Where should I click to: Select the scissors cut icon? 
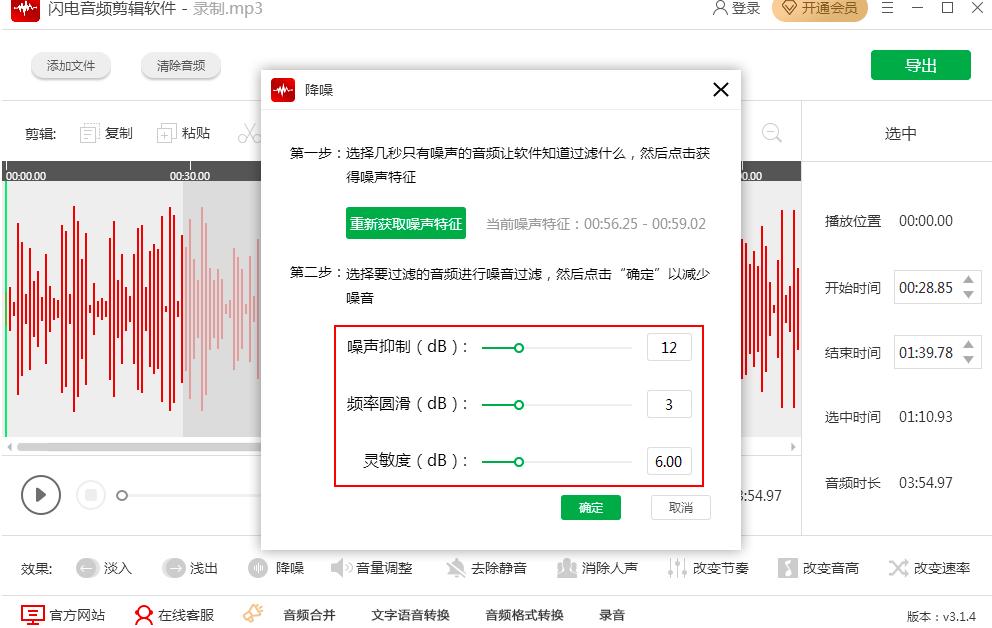point(249,133)
